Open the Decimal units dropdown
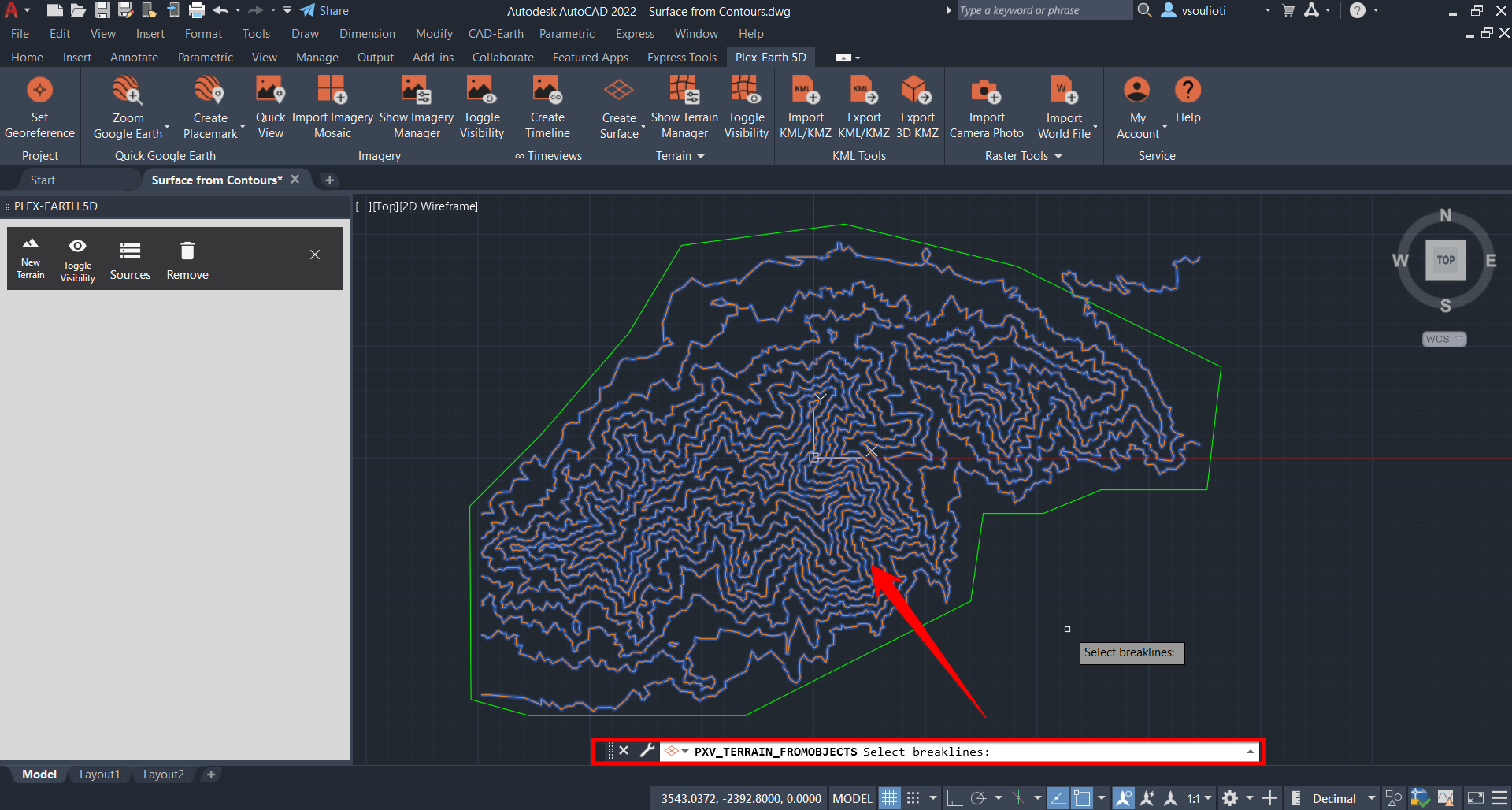This screenshot has width=1512, height=810. click(1371, 798)
